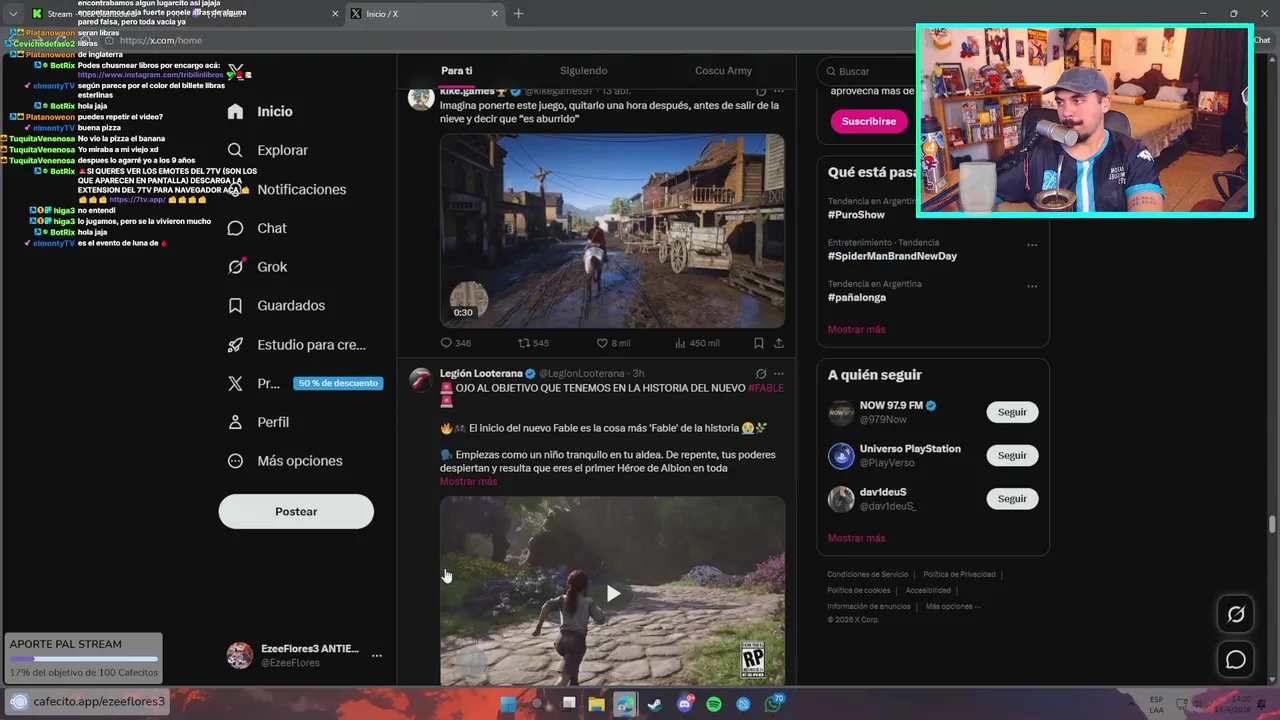Open Condiciones de Servicio link

[x=868, y=575]
